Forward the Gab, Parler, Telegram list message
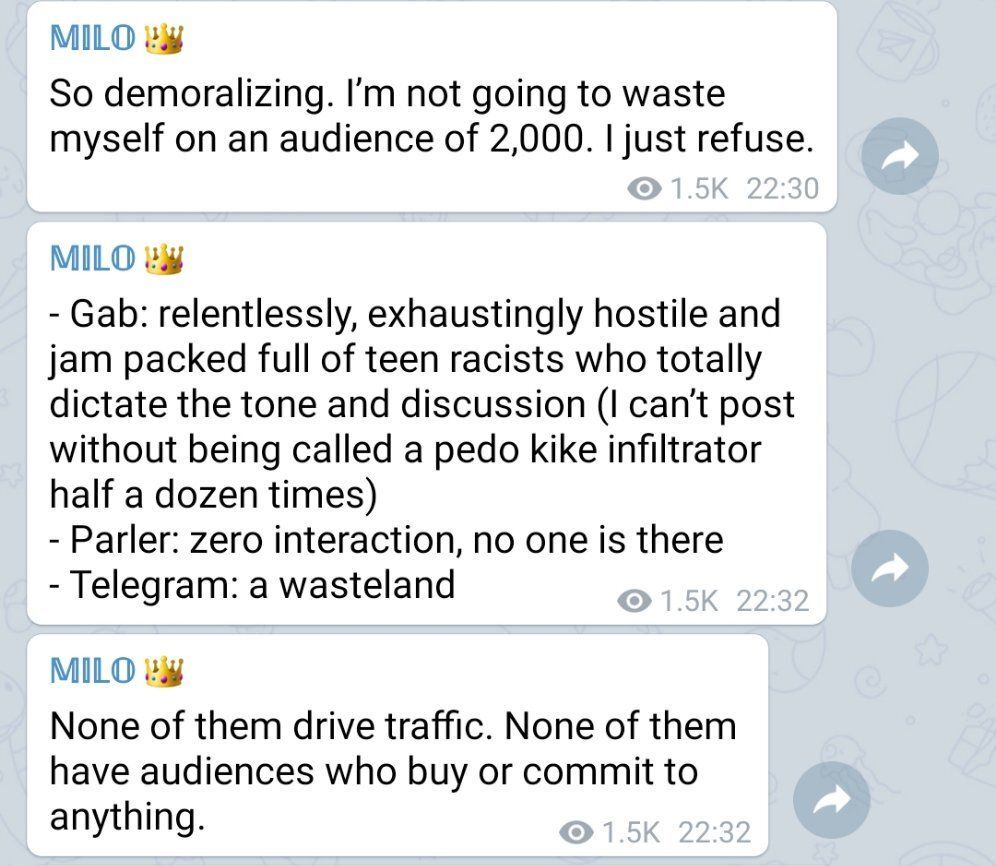This screenshot has width=996, height=866. pyautogui.click(x=889, y=568)
